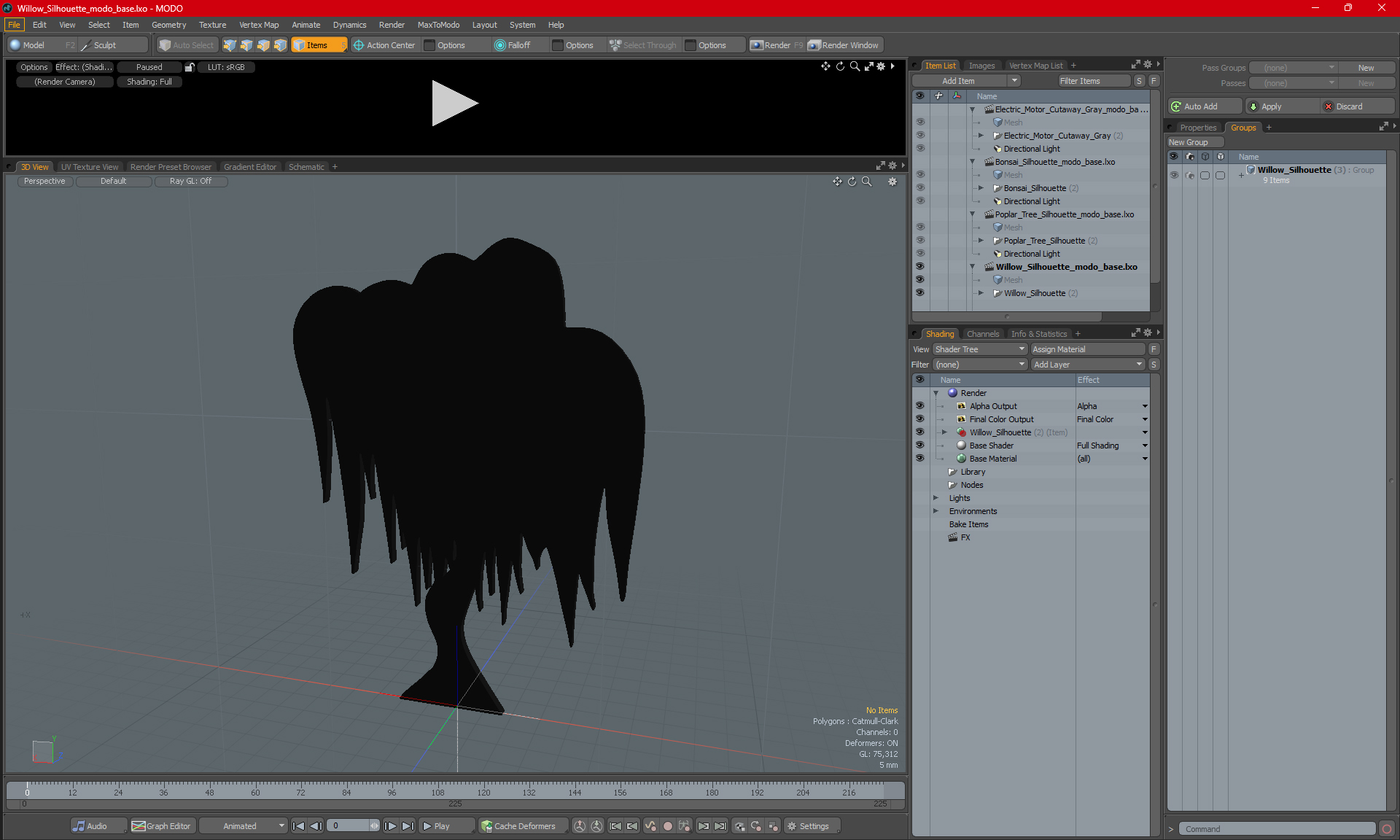This screenshot has height=840, width=1400.
Task: Open Animated keying mode dropdown
Action: pyautogui.click(x=243, y=826)
